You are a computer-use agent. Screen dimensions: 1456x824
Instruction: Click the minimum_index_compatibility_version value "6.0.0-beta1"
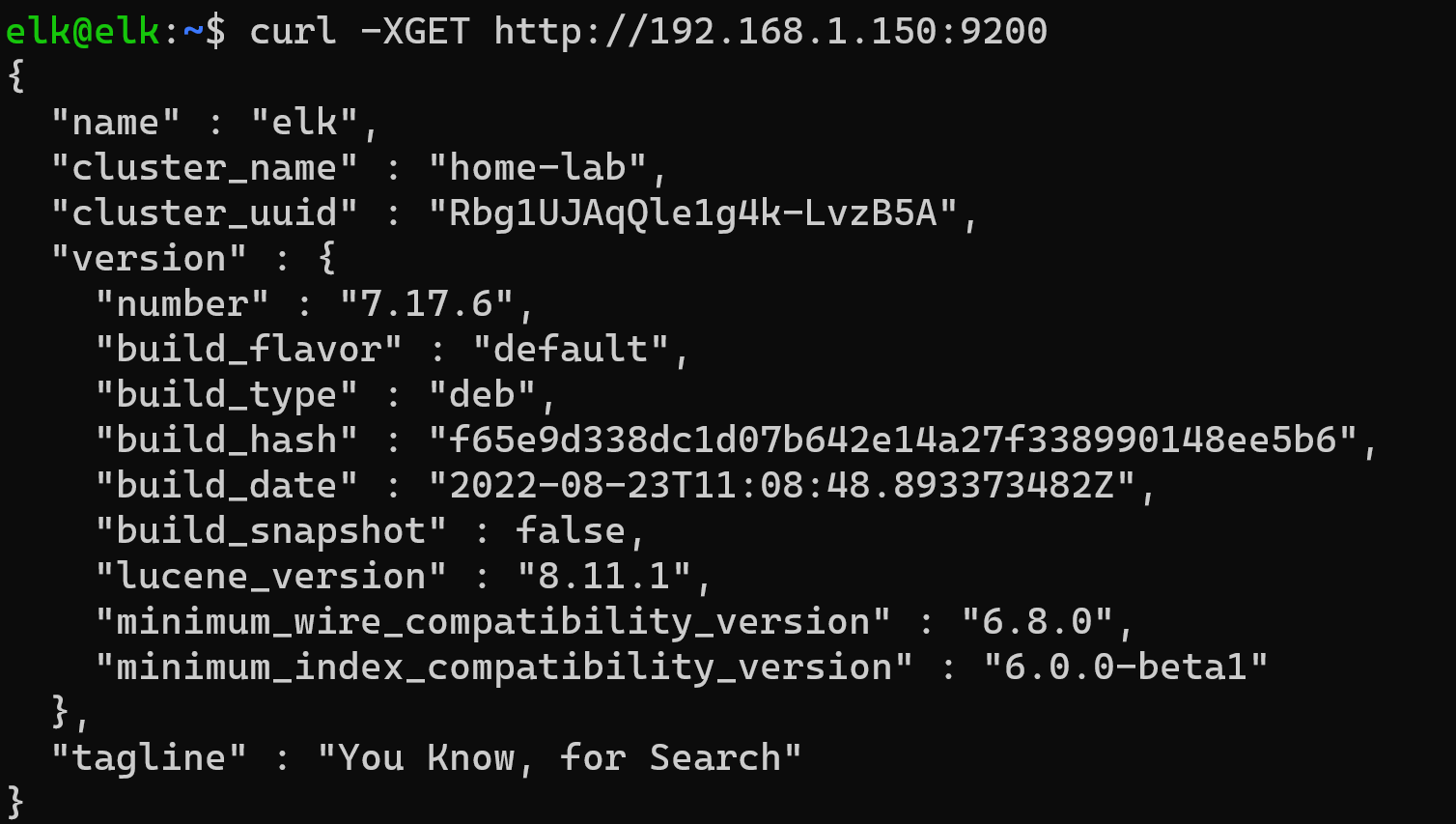pos(1126,668)
